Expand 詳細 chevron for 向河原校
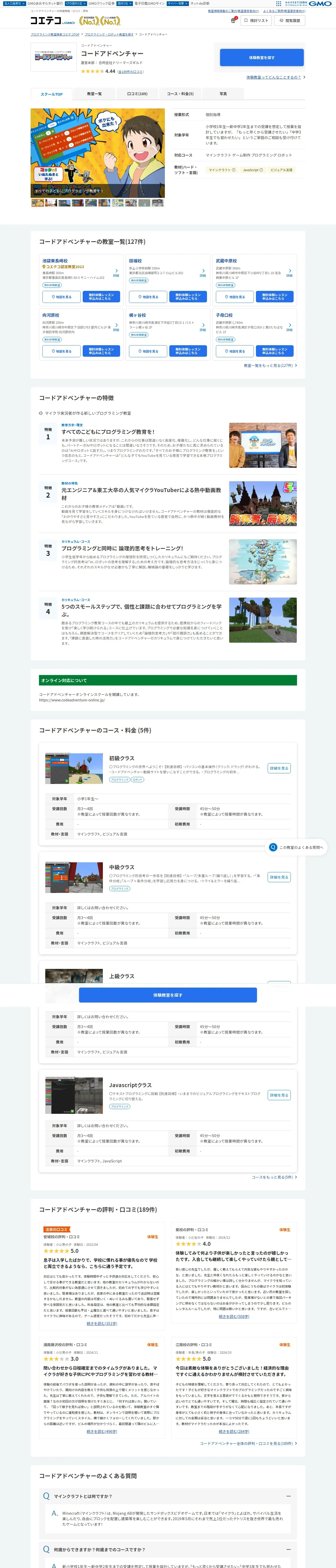Image resolution: width=336 pixels, height=1568 pixels. point(116,327)
